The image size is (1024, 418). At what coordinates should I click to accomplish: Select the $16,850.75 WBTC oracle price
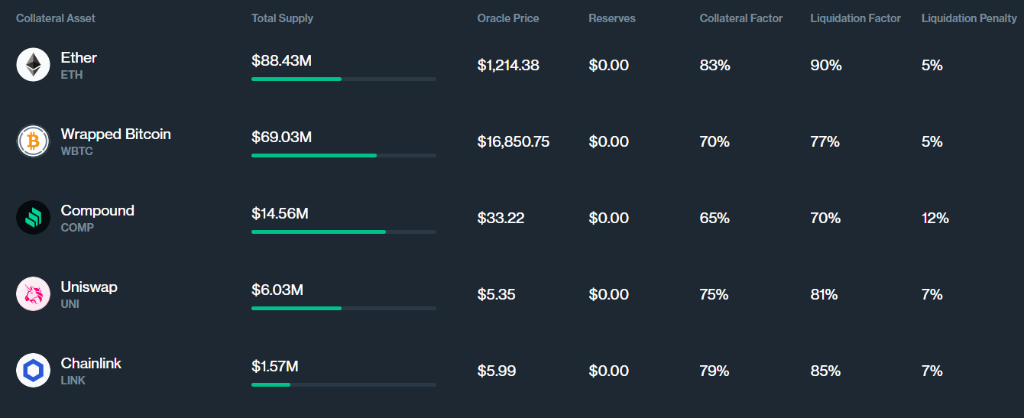tap(513, 142)
